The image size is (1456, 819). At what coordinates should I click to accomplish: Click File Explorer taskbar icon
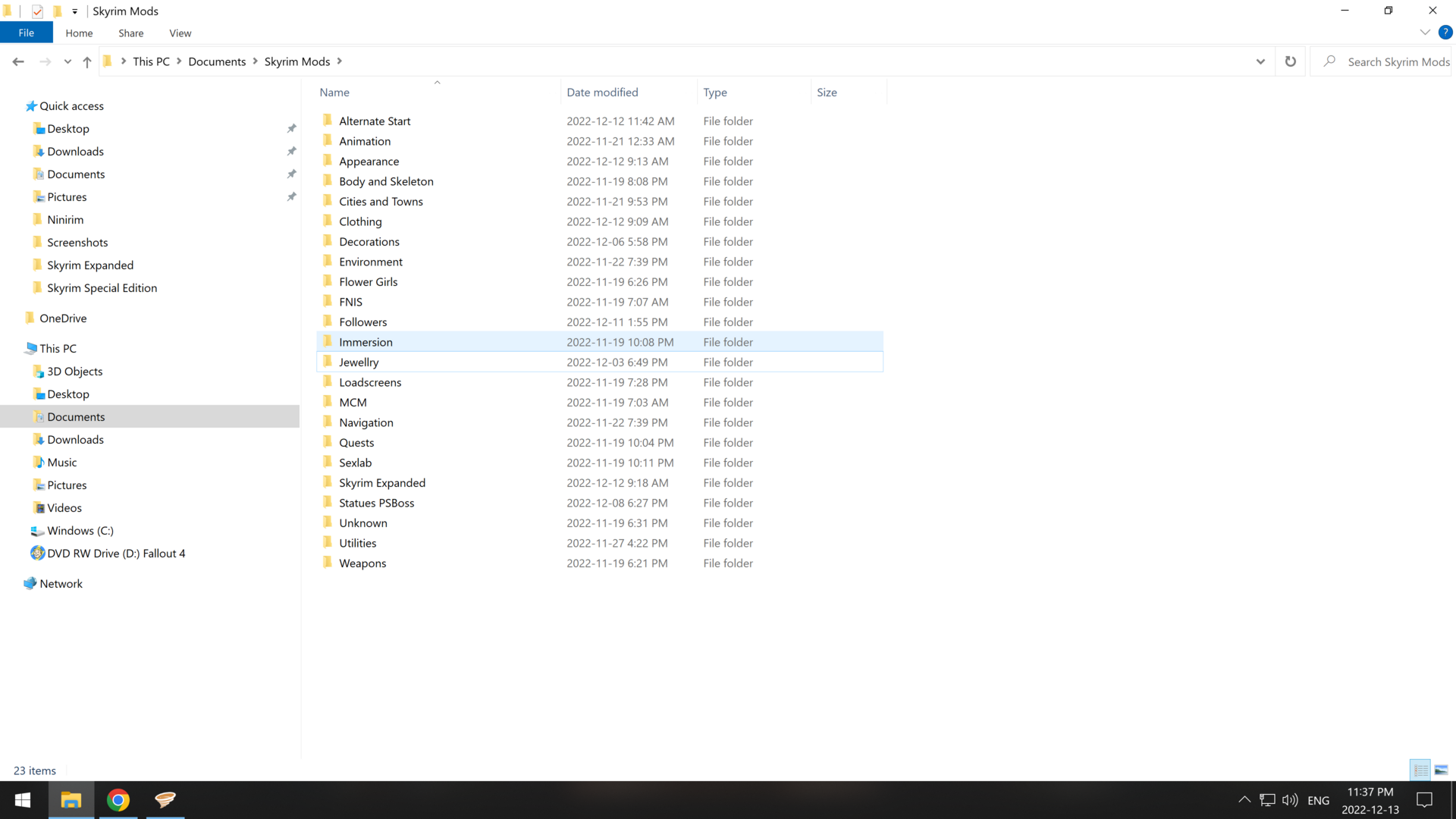[71, 800]
